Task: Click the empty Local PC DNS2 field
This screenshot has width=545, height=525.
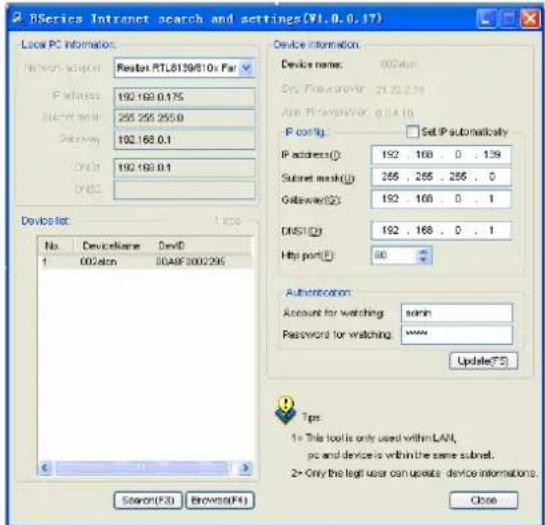Action: pyautogui.click(x=184, y=190)
